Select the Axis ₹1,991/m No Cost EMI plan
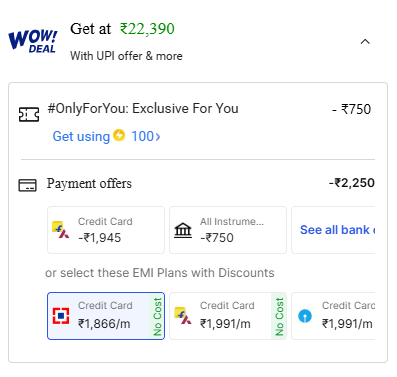Viewport: 397px width, 377px height. (x=228, y=316)
